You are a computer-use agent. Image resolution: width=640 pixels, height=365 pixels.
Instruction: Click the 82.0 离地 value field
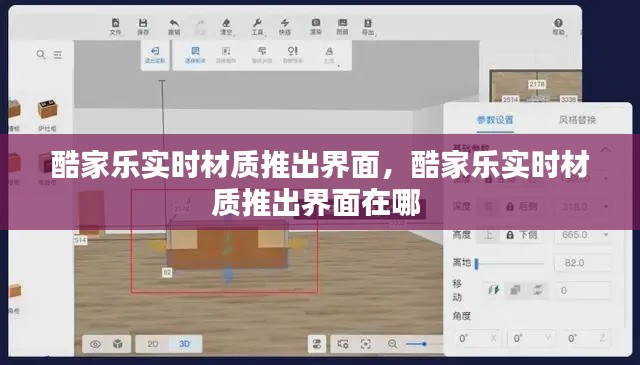point(582,263)
